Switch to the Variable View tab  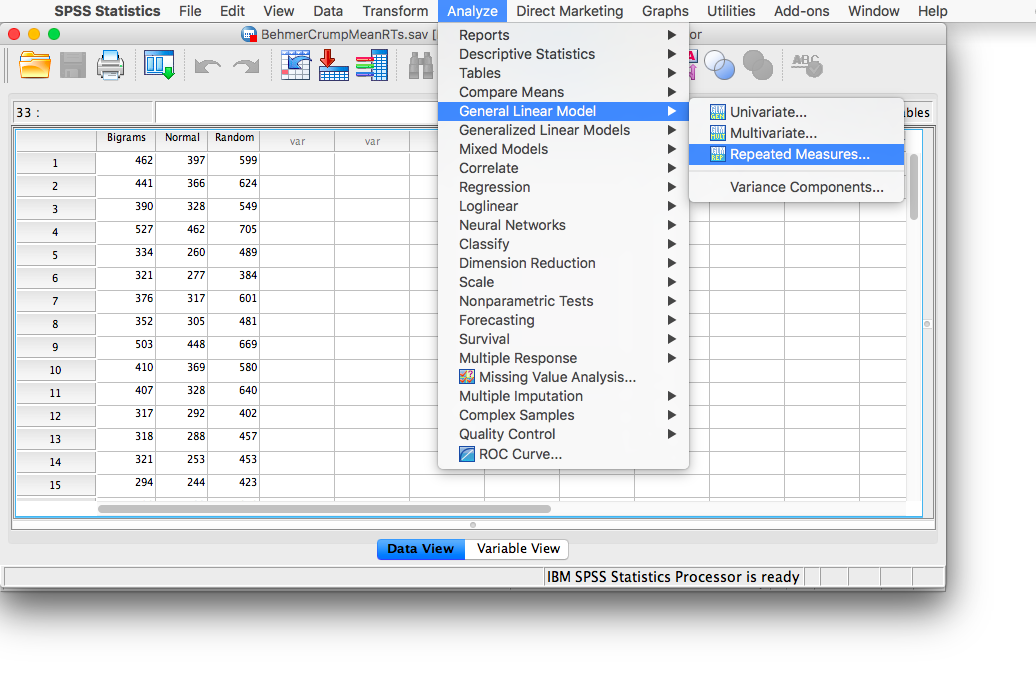(518, 549)
